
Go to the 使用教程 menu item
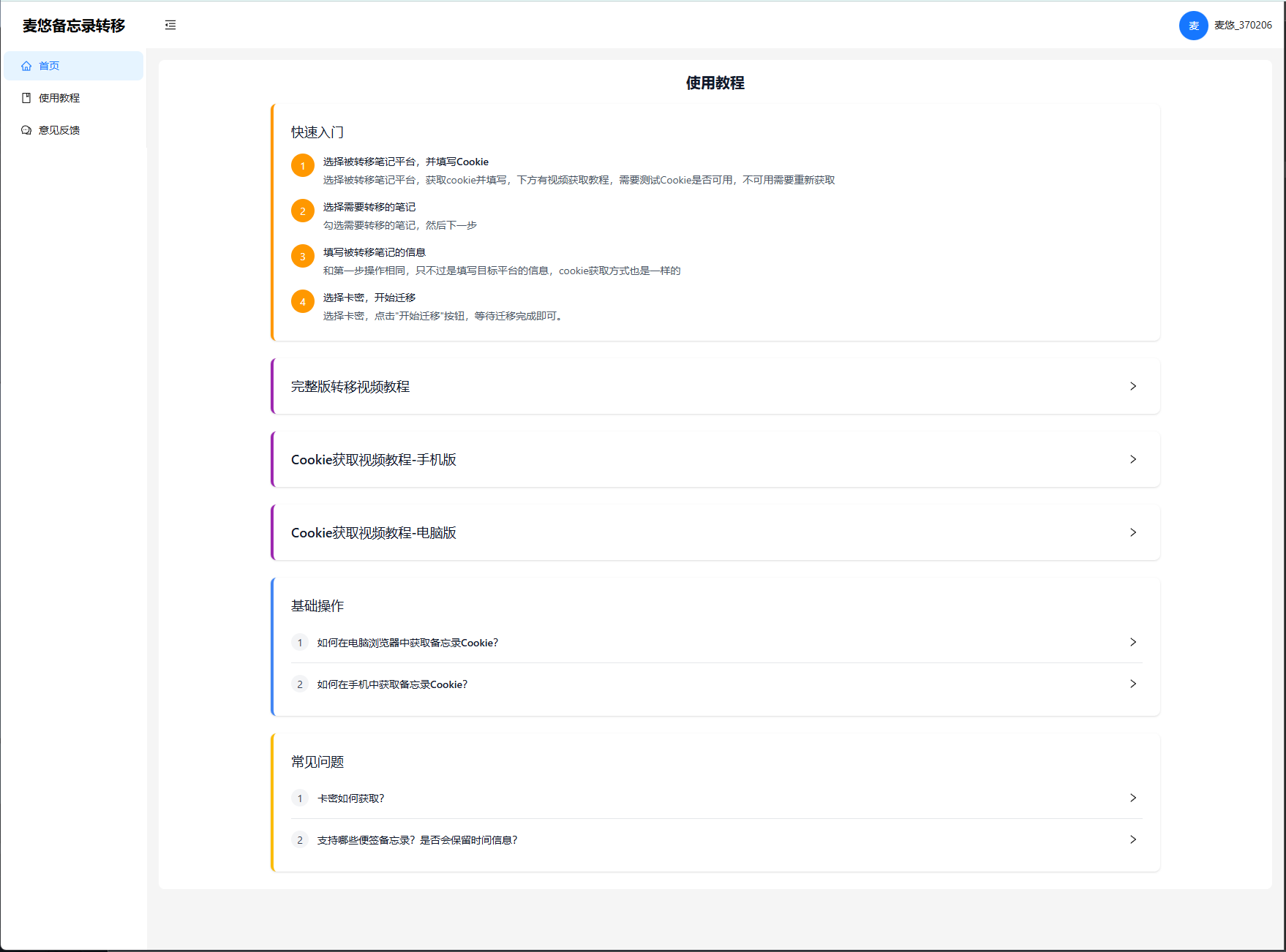coord(73,98)
